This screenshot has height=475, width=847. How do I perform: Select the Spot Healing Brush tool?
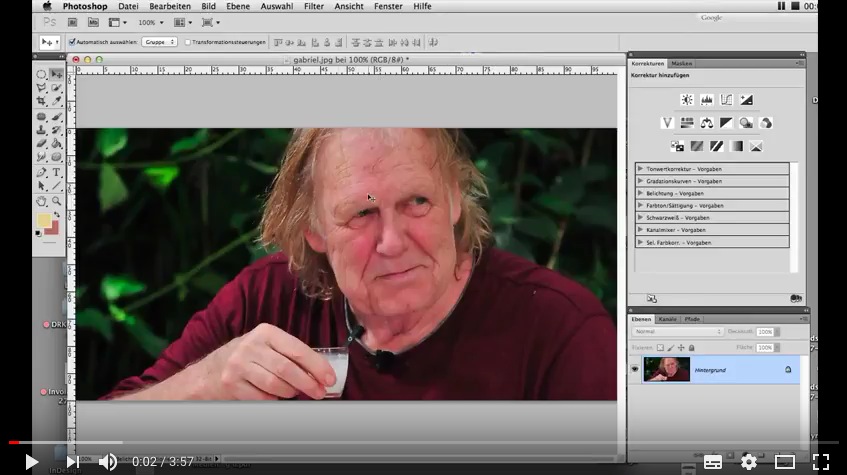pyautogui.click(x=42, y=117)
